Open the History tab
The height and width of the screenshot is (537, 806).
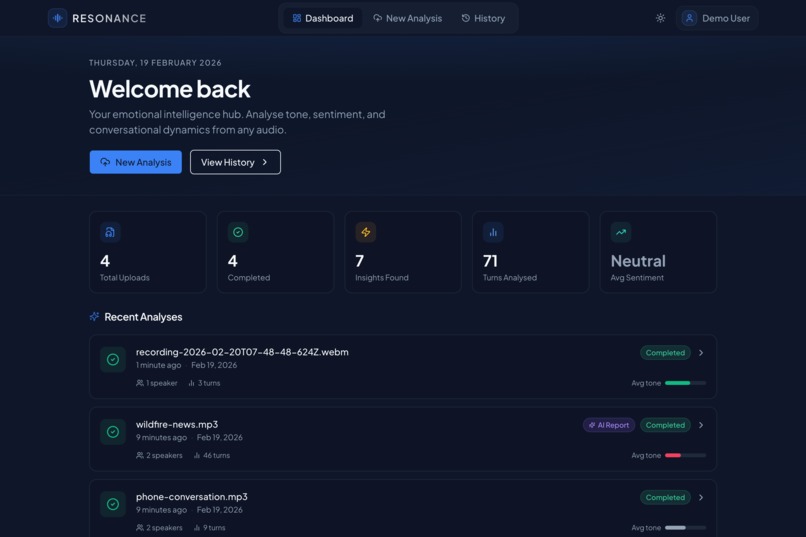(483, 18)
